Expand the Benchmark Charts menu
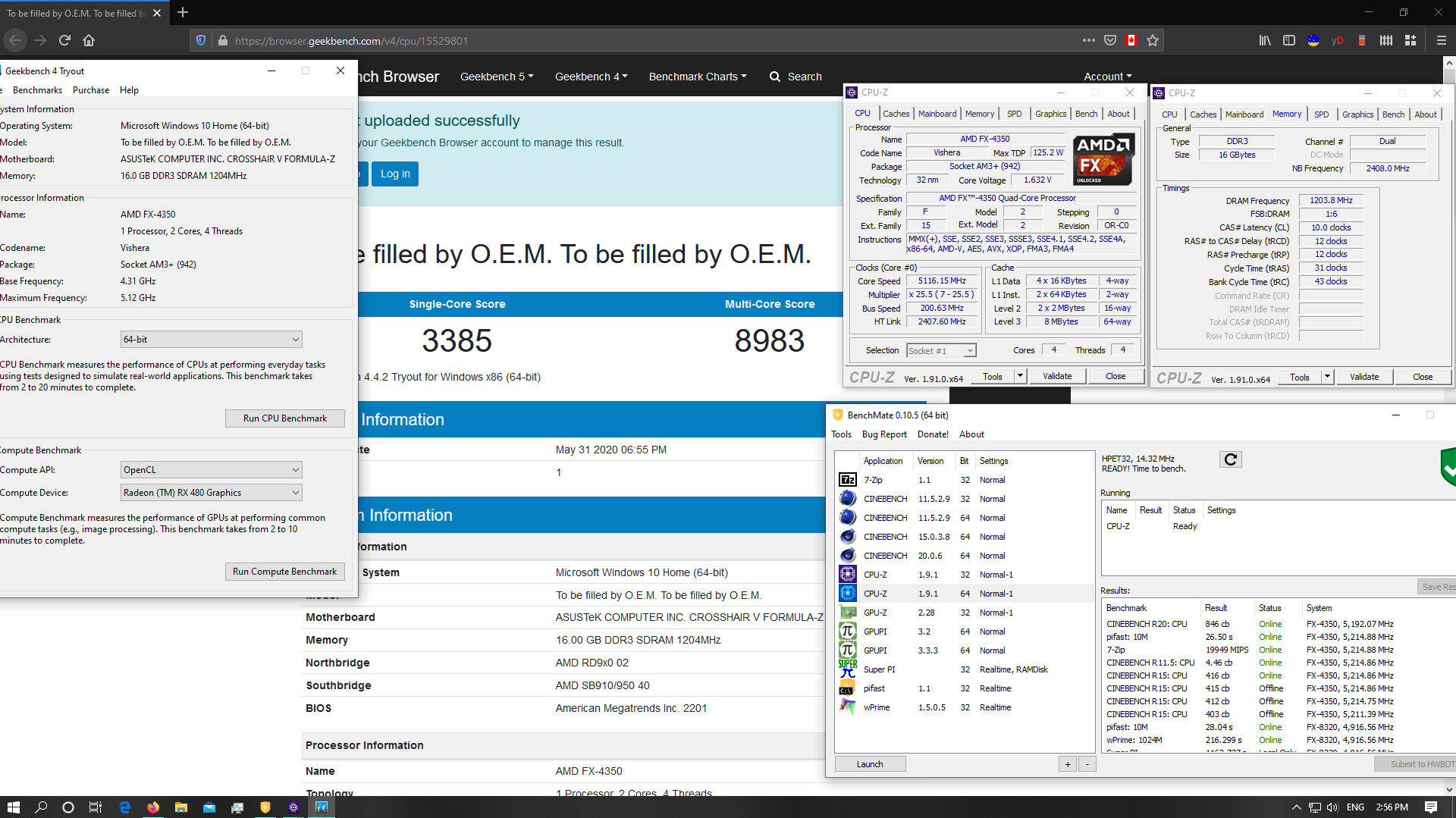The width and height of the screenshot is (1456, 818). click(698, 77)
